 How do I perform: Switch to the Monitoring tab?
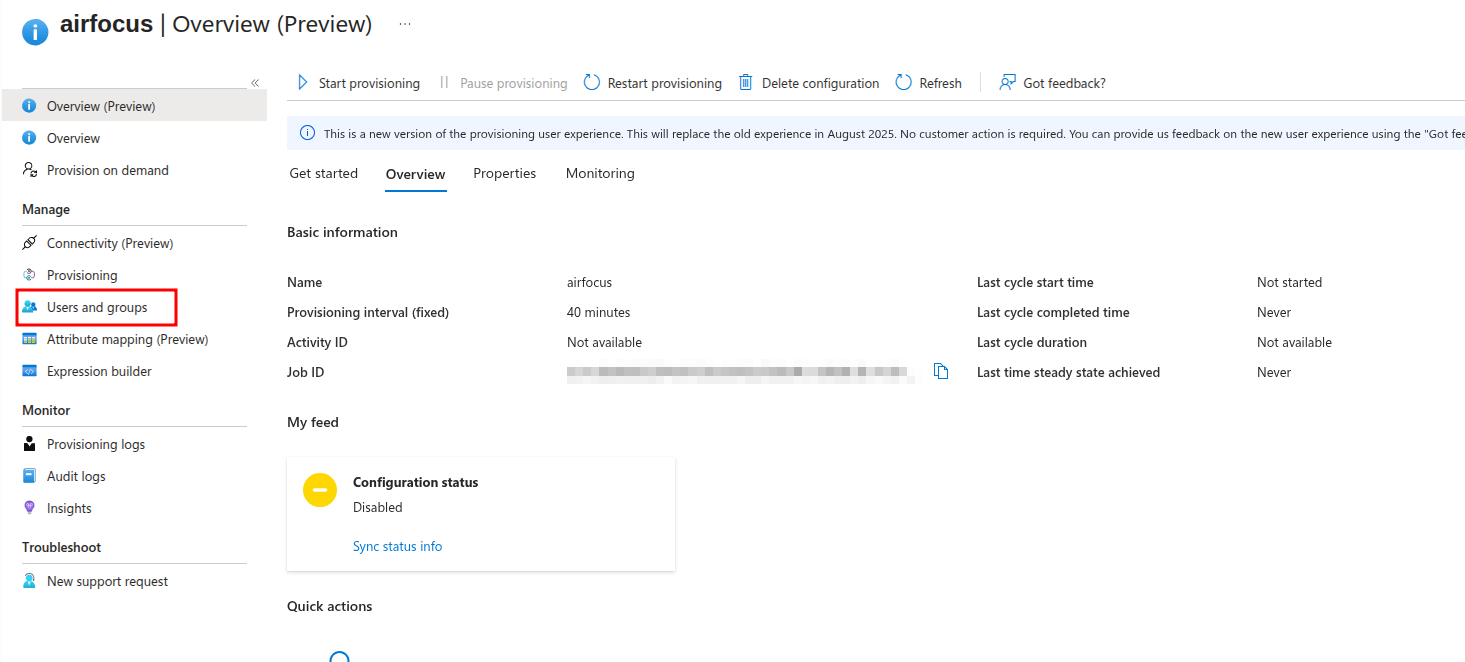(600, 174)
